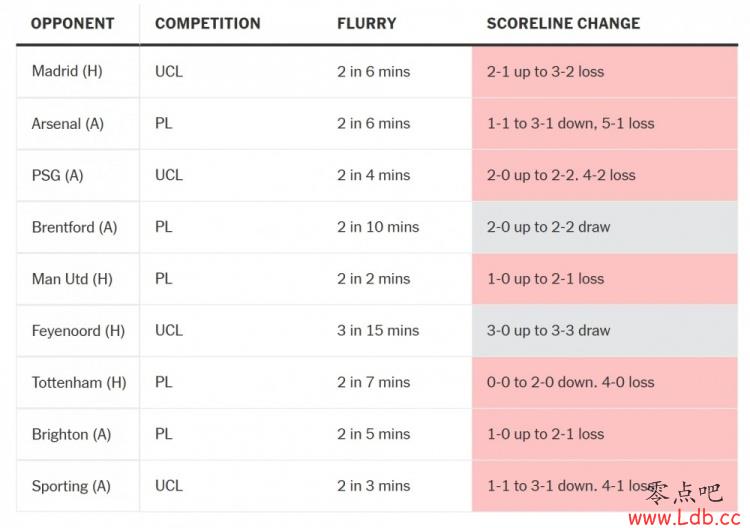The image size is (750, 528).
Task: Select the '3 in 15 mins' flurry cell
Action: pos(378,330)
